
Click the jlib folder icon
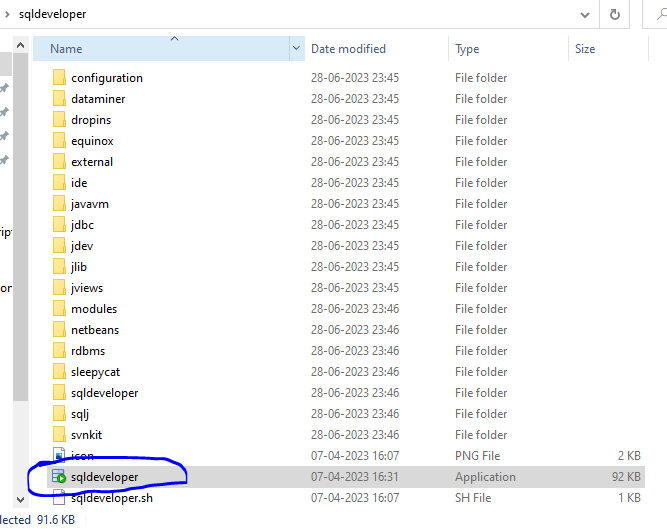click(x=59, y=267)
